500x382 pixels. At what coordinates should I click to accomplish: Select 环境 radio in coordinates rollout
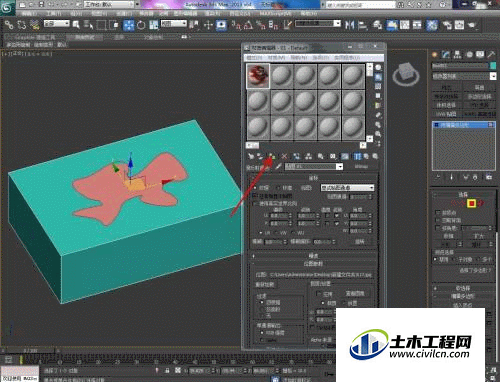pyautogui.click(x=278, y=188)
